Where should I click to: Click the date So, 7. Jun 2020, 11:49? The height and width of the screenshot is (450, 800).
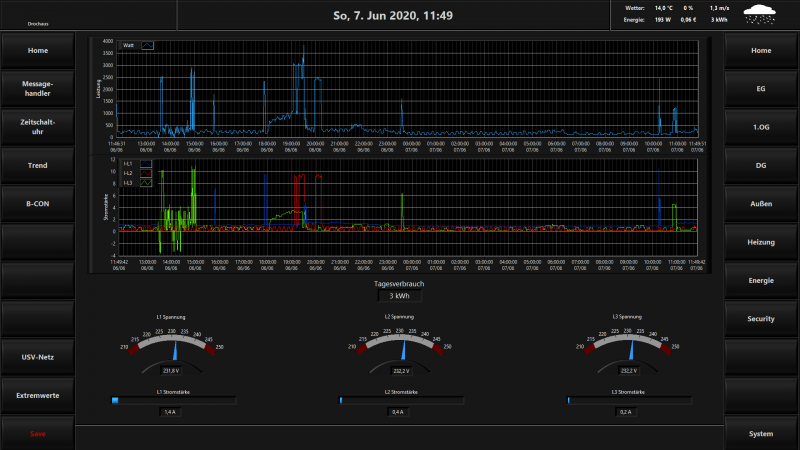(393, 16)
